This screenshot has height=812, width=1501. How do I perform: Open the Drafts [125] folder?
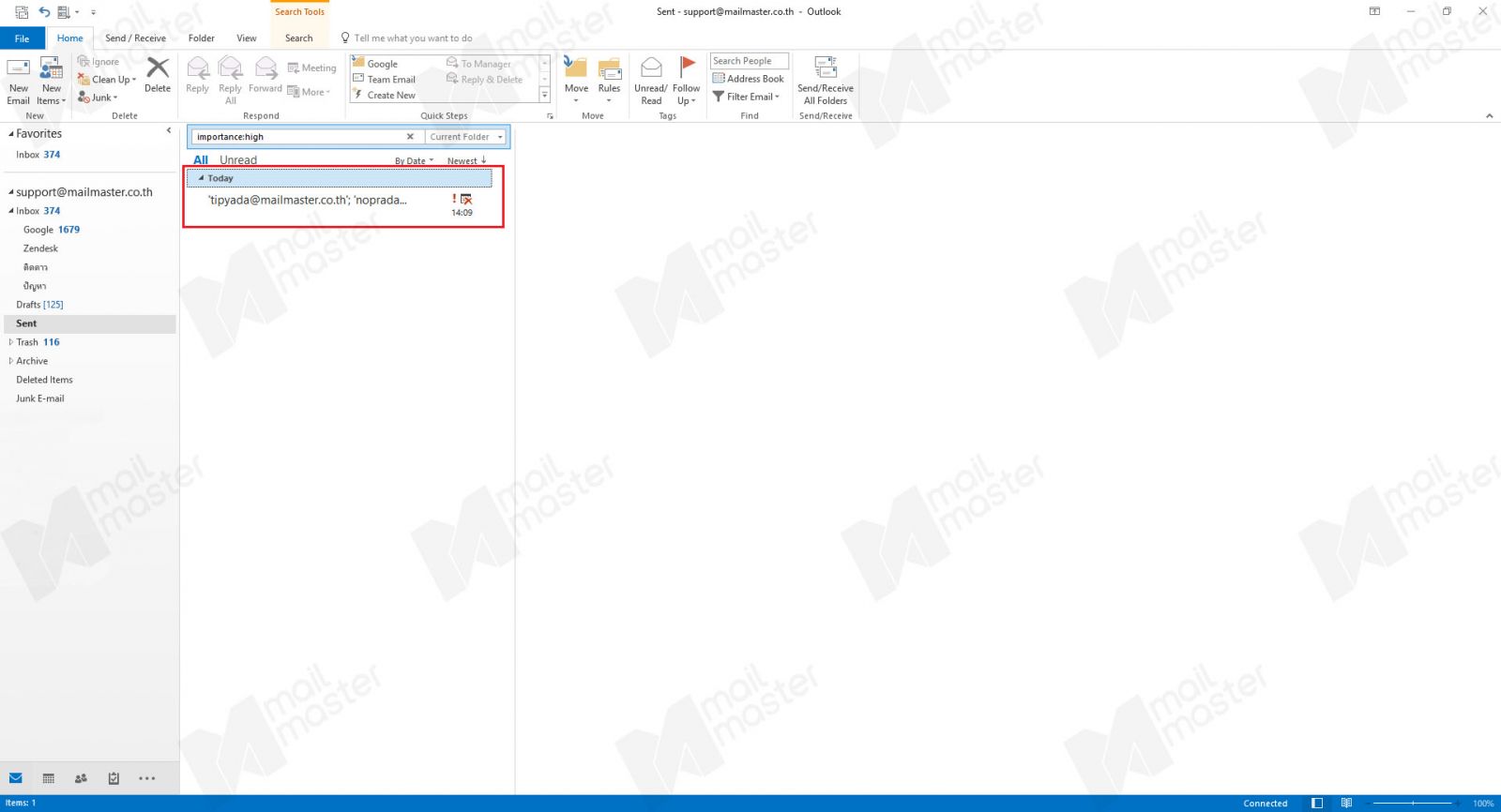point(39,305)
